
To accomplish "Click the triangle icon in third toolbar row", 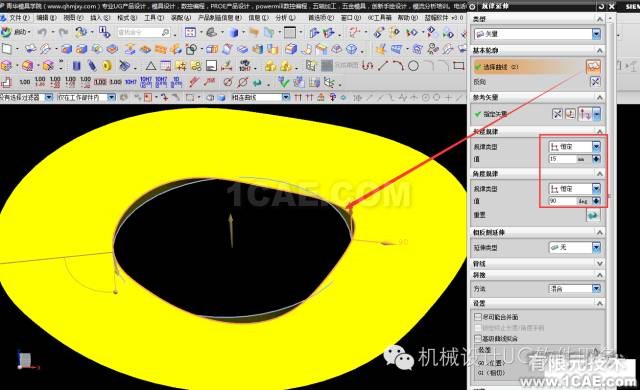I will click(151, 66).
